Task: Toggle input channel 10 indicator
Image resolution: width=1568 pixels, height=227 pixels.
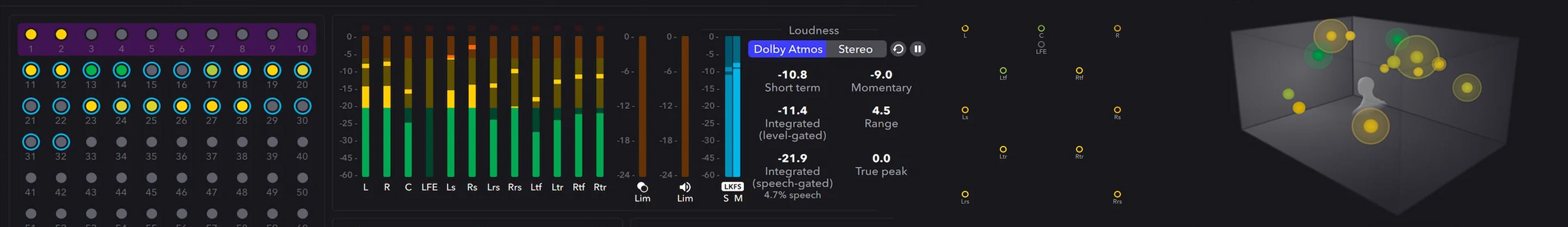Action: (302, 35)
